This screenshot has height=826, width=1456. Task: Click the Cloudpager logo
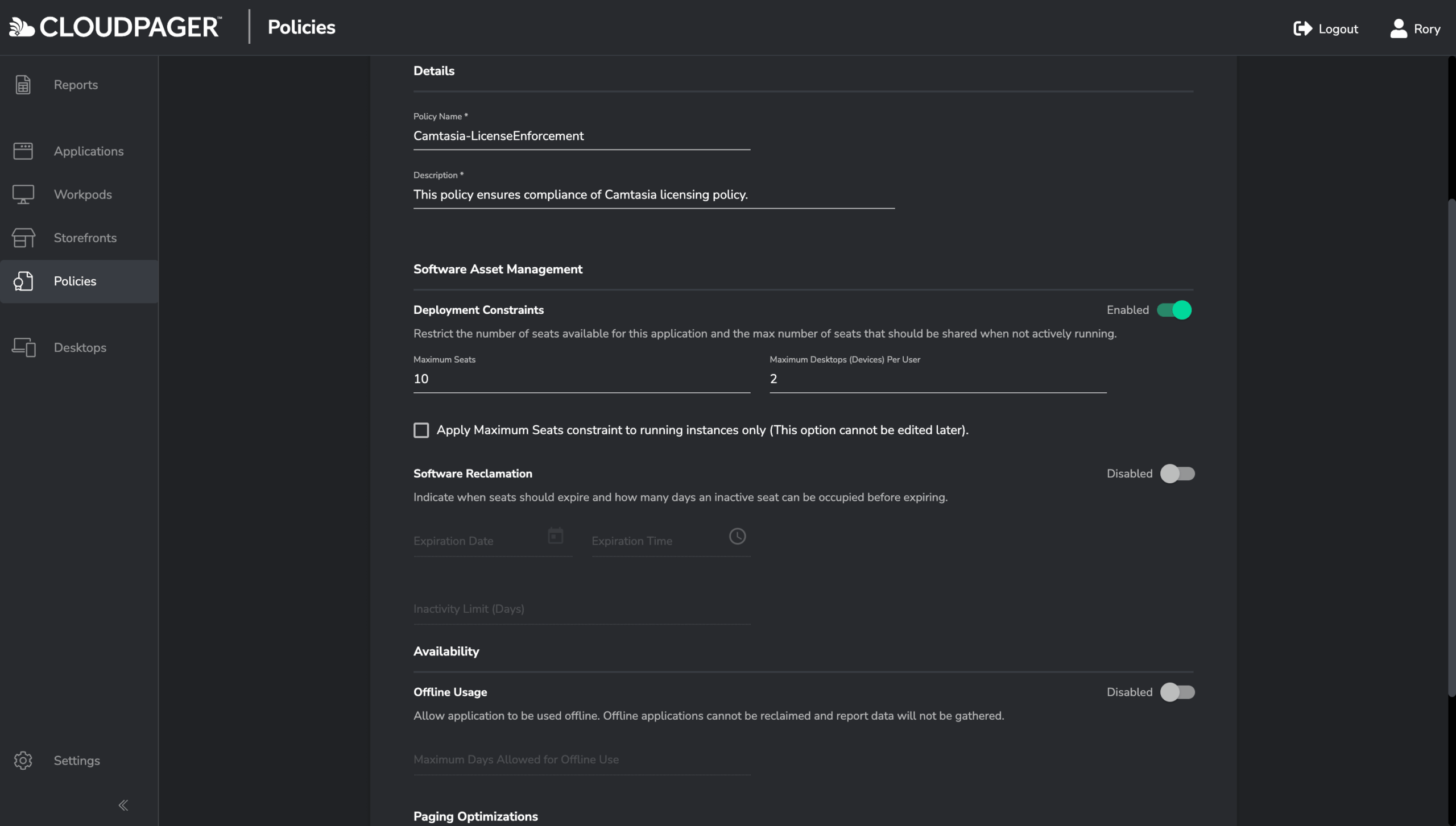click(x=115, y=27)
